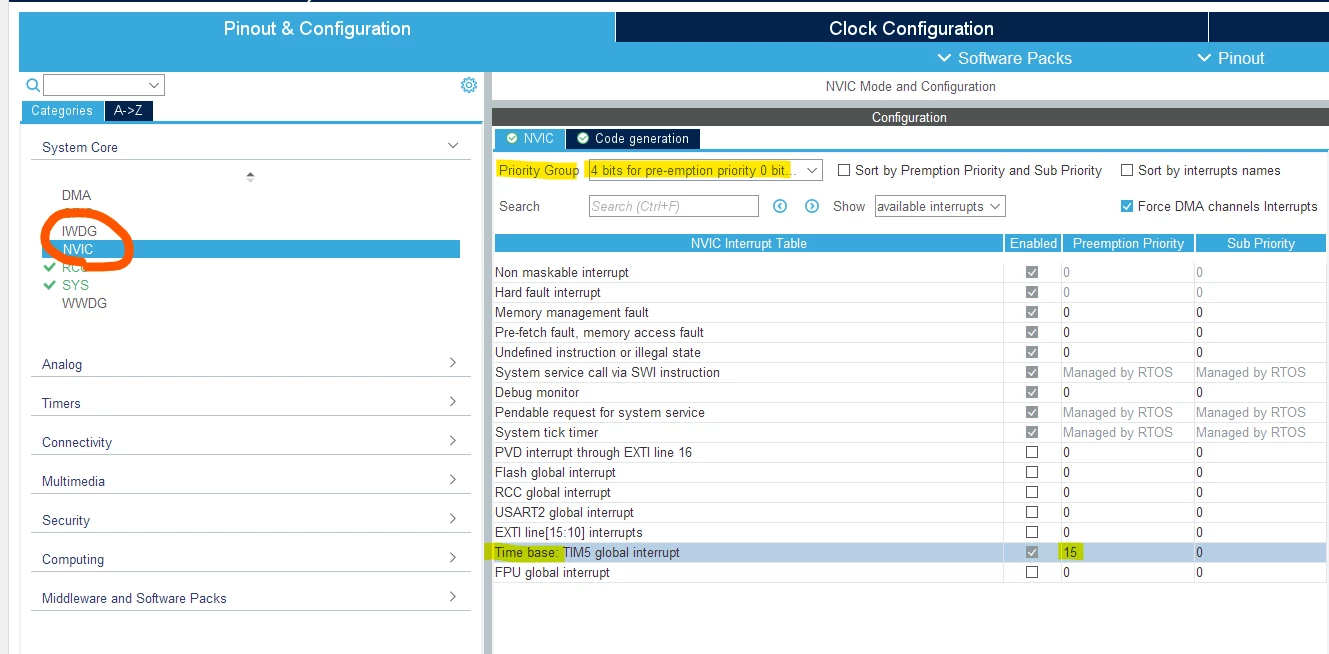The width and height of the screenshot is (1329, 654).
Task: Open the settings gear icon above categories
Action: click(469, 85)
